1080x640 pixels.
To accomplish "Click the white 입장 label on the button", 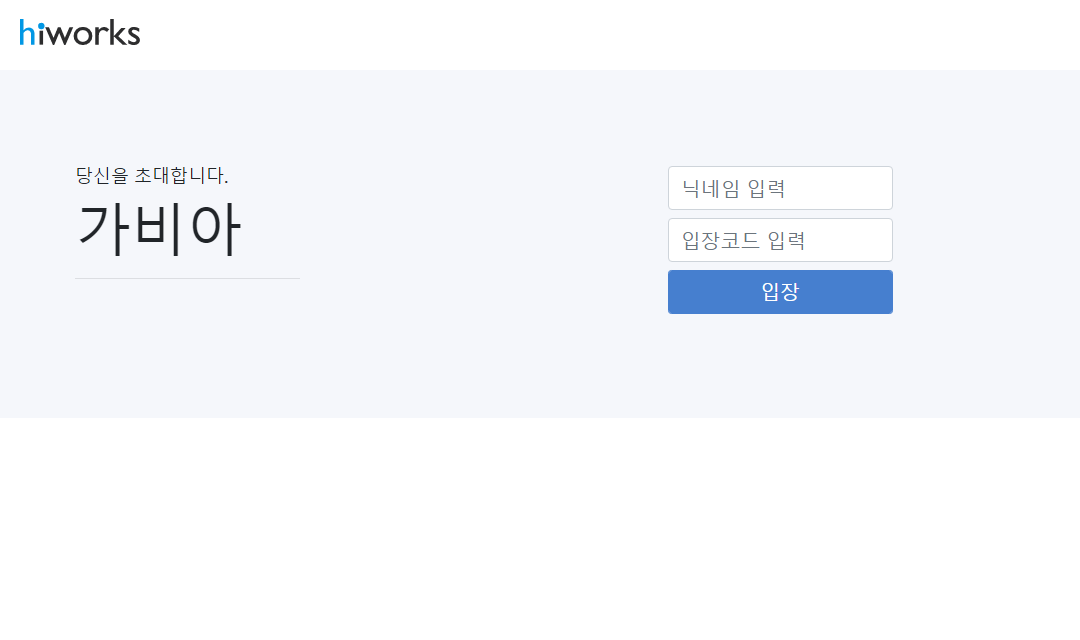I will point(780,291).
